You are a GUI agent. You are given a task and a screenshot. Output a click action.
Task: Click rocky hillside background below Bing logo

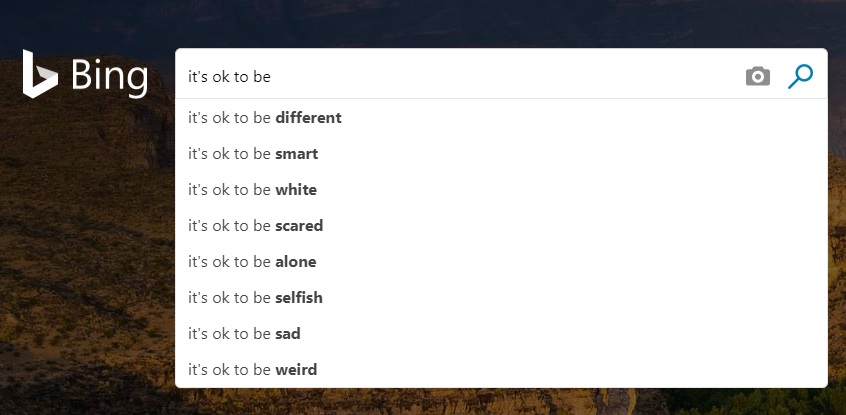click(x=81, y=216)
